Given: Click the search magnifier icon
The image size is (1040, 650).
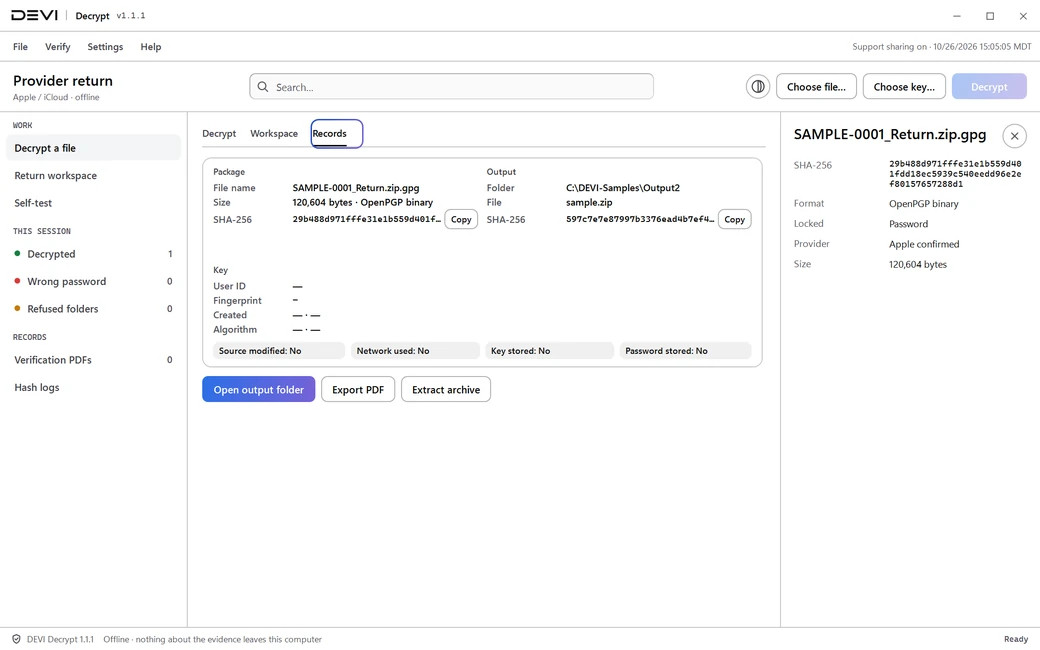Looking at the screenshot, I should pos(263,87).
